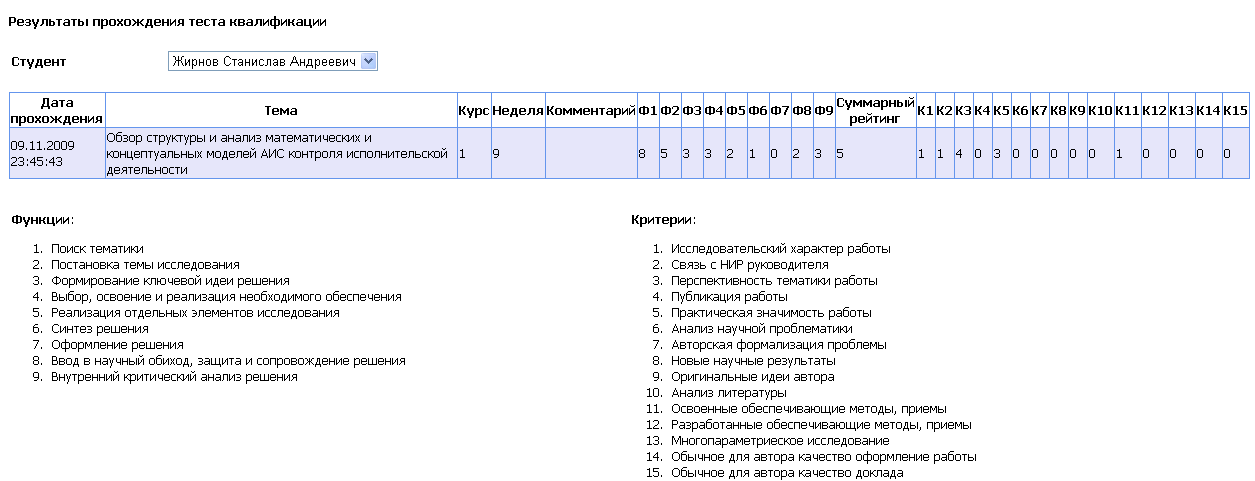
Task: Click the 'Функции:' heading
Action: coord(42,220)
